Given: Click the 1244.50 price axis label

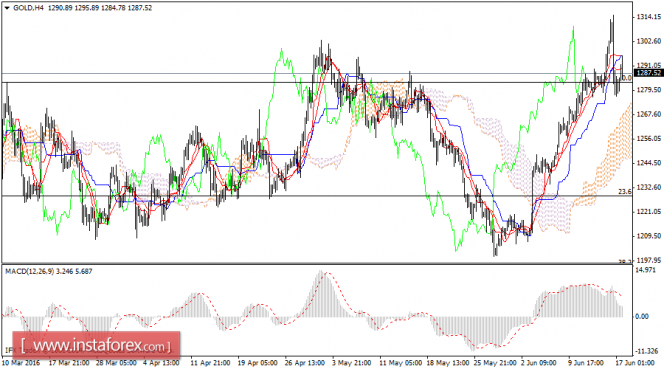Looking at the screenshot, I should [x=649, y=163].
